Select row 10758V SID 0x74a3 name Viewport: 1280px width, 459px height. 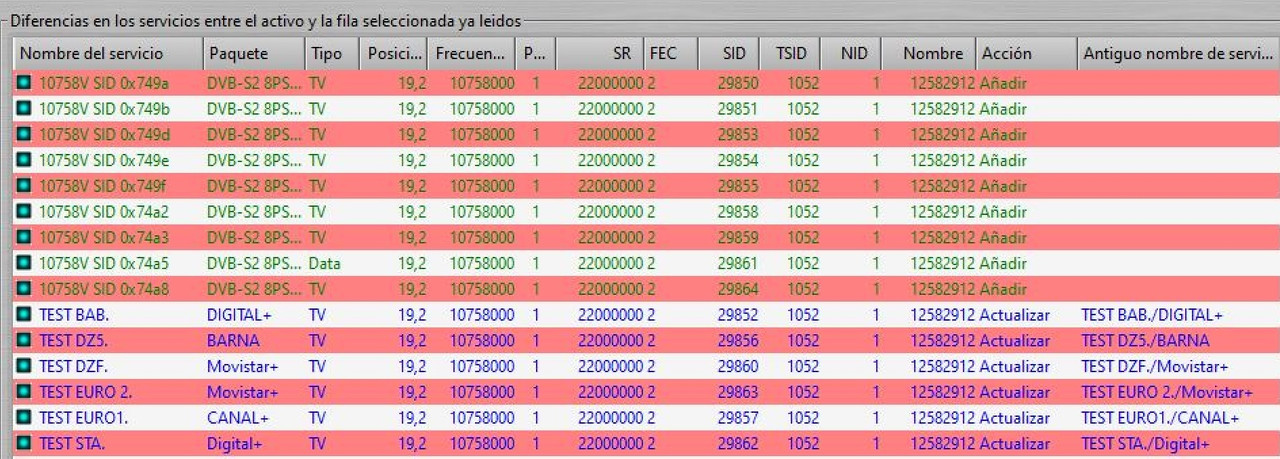[104, 238]
